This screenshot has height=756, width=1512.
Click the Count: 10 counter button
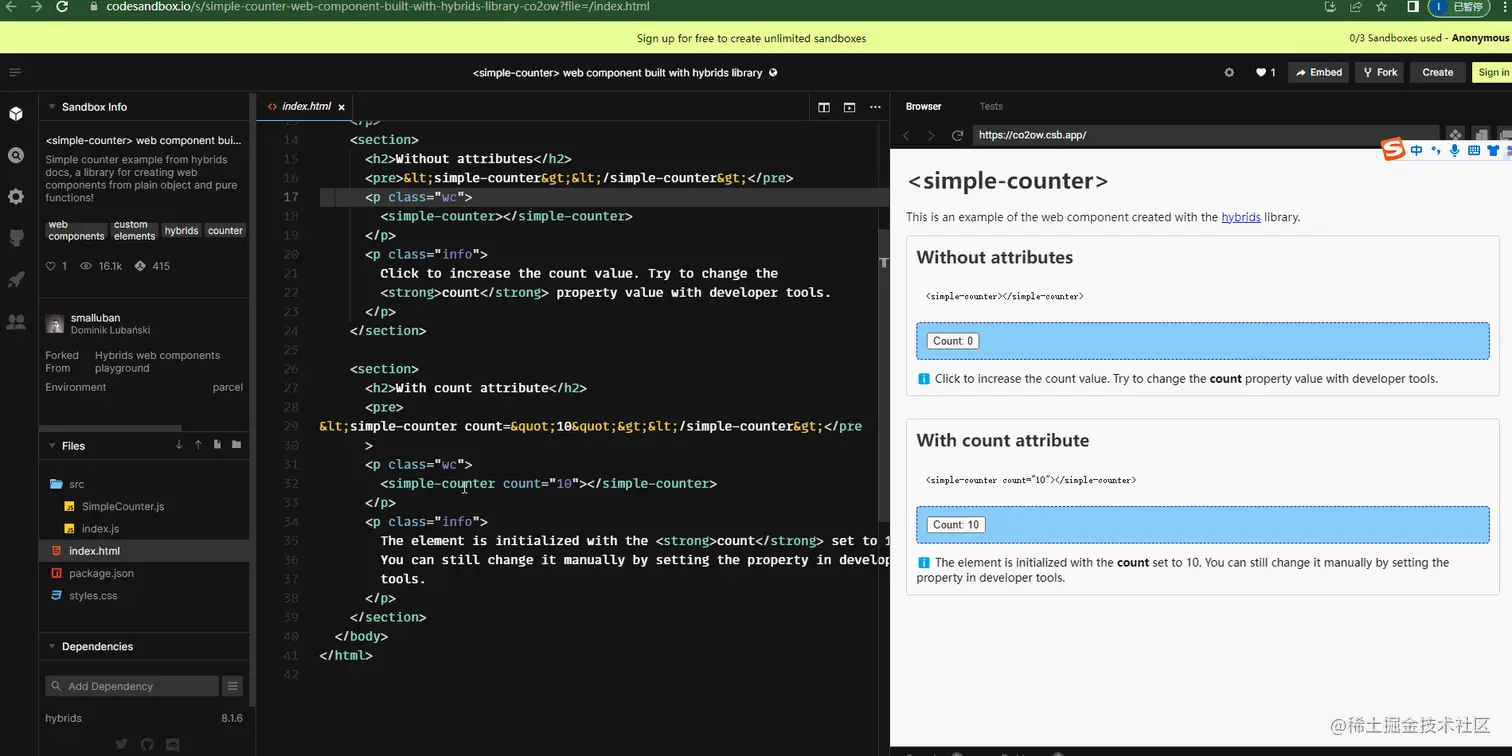pyautogui.click(x=956, y=525)
